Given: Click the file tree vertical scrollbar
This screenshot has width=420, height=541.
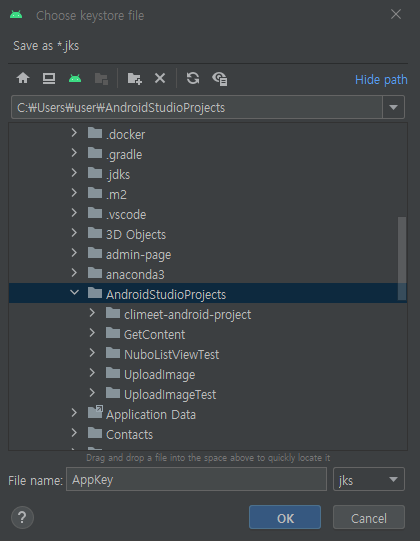Looking at the screenshot, I should [402, 258].
